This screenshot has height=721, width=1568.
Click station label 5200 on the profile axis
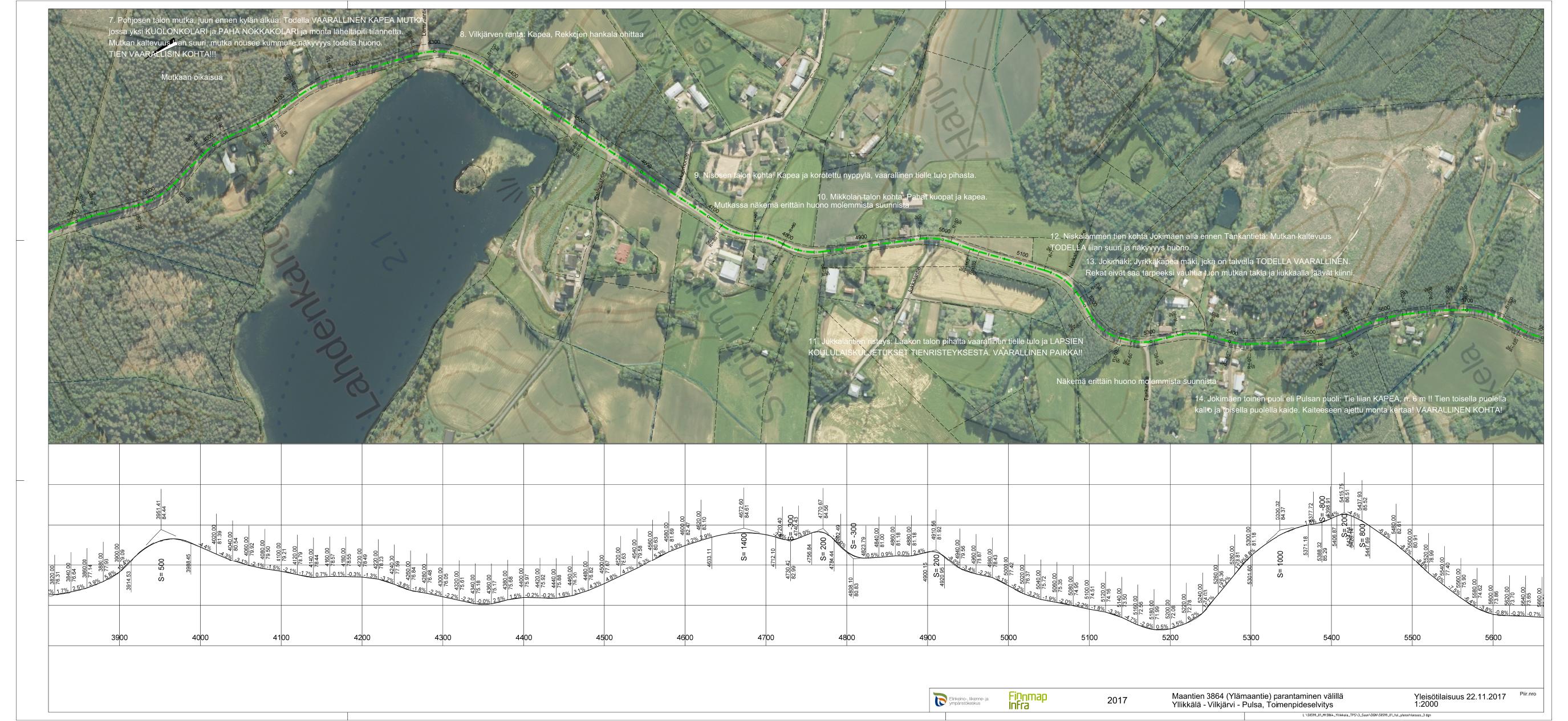[1170, 638]
